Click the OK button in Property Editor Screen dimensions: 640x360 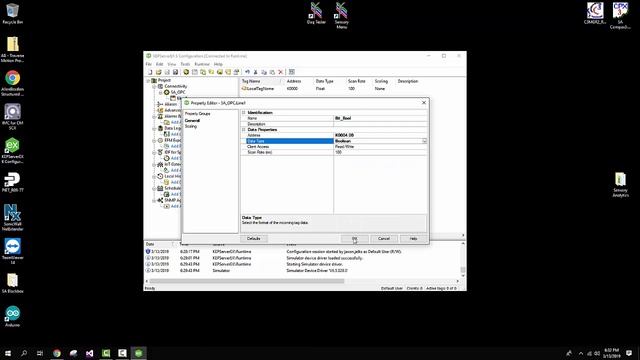tap(354, 238)
